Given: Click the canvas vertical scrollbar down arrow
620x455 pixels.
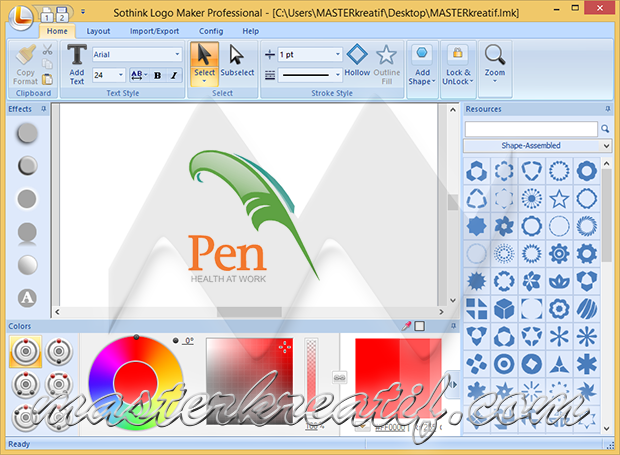Looking at the screenshot, I should coord(453,300).
